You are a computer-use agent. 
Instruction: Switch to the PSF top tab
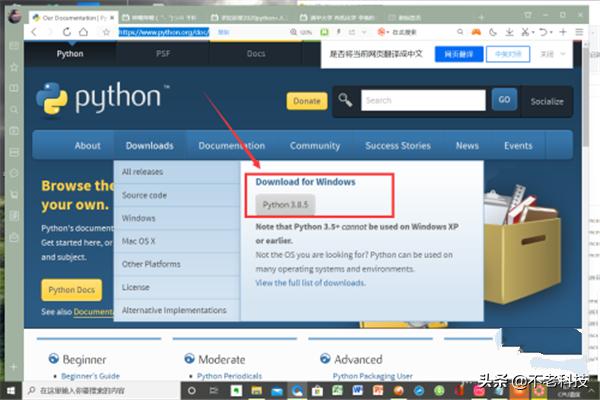[163, 54]
